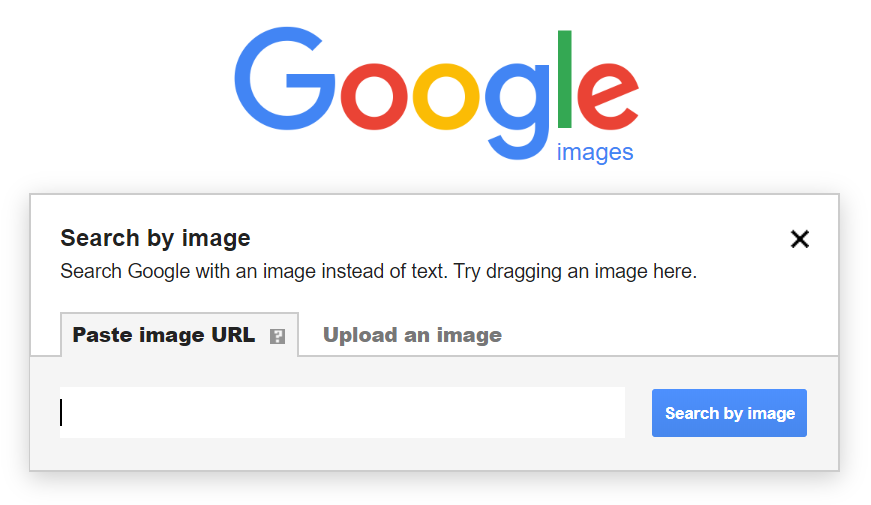
Task: Click the 'Search by image' heading
Action: pos(155,238)
